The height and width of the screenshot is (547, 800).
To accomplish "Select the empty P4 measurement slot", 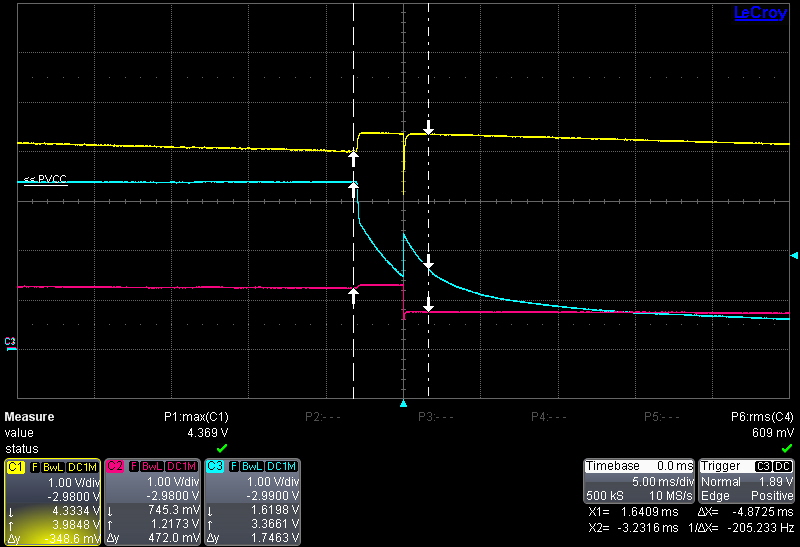I will click(548, 417).
